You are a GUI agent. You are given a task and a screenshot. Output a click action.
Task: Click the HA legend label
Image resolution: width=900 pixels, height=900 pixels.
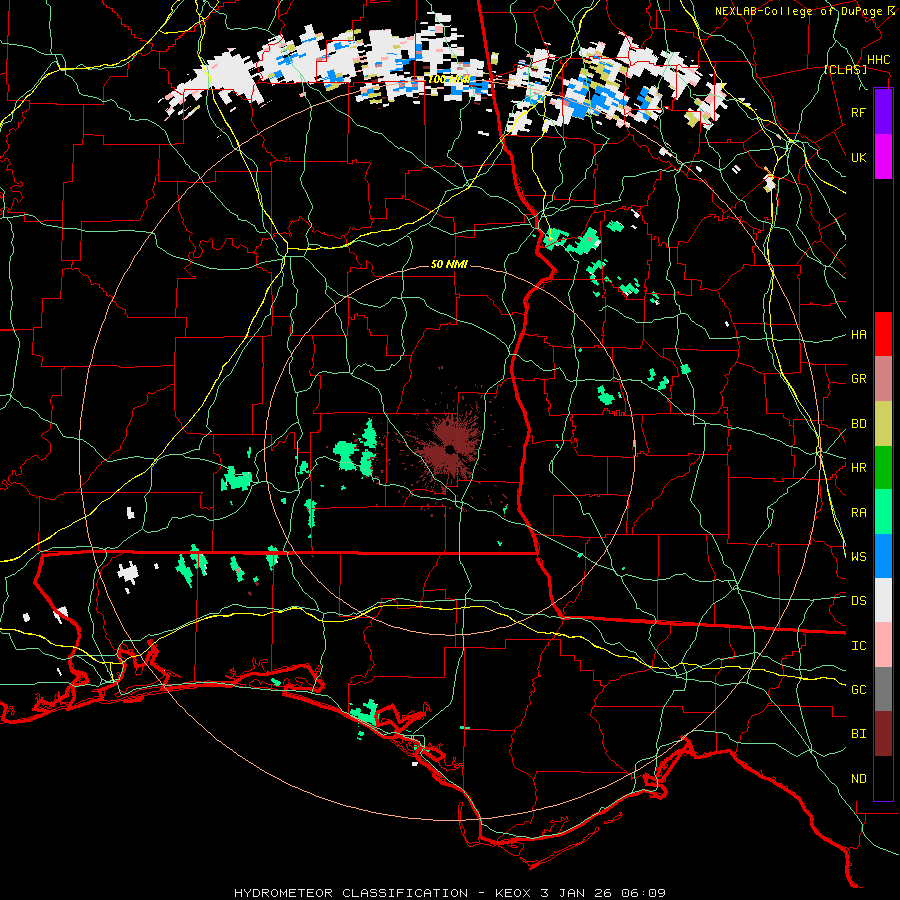(858, 335)
